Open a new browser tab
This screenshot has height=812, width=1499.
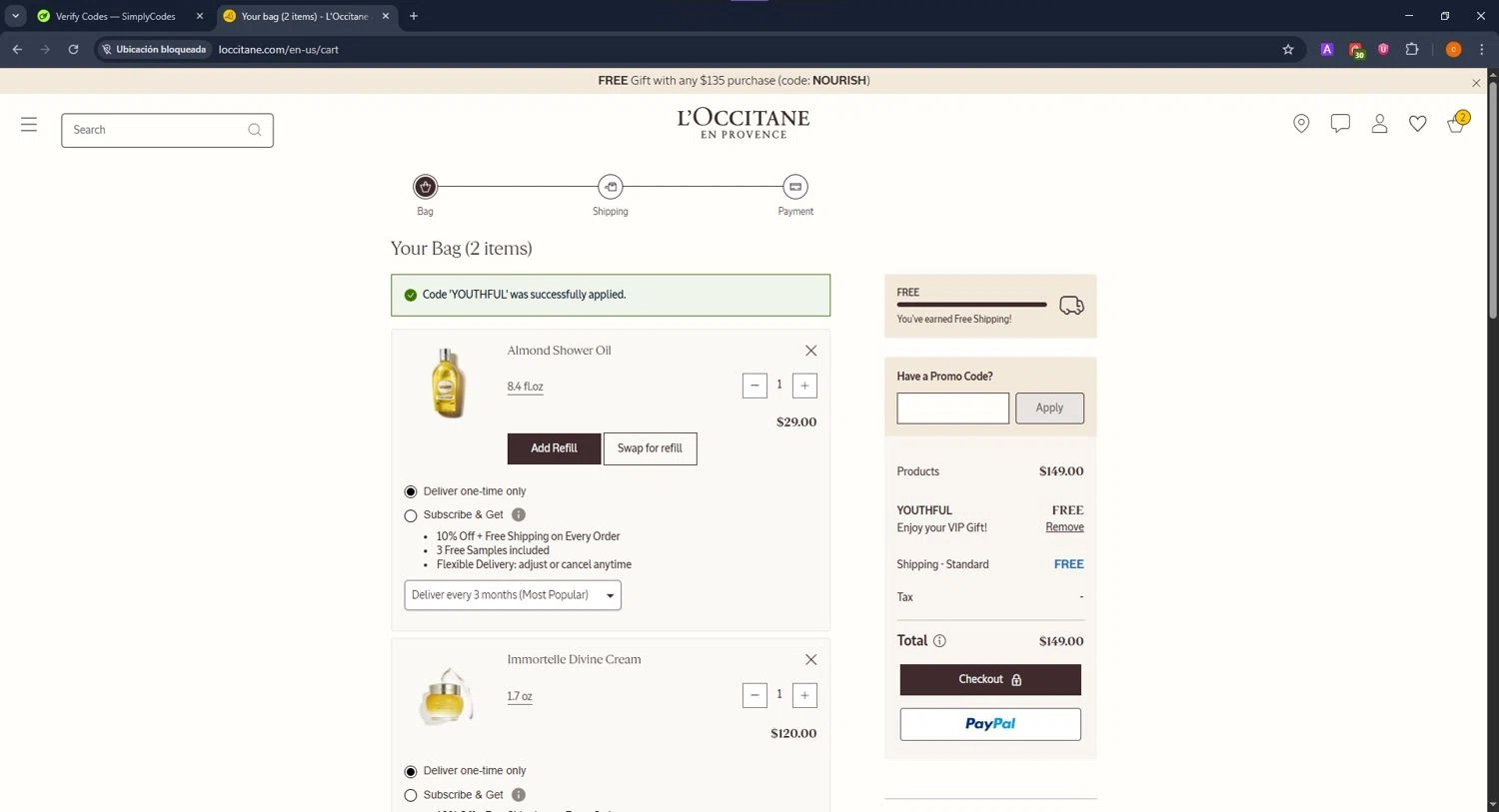pos(414,16)
